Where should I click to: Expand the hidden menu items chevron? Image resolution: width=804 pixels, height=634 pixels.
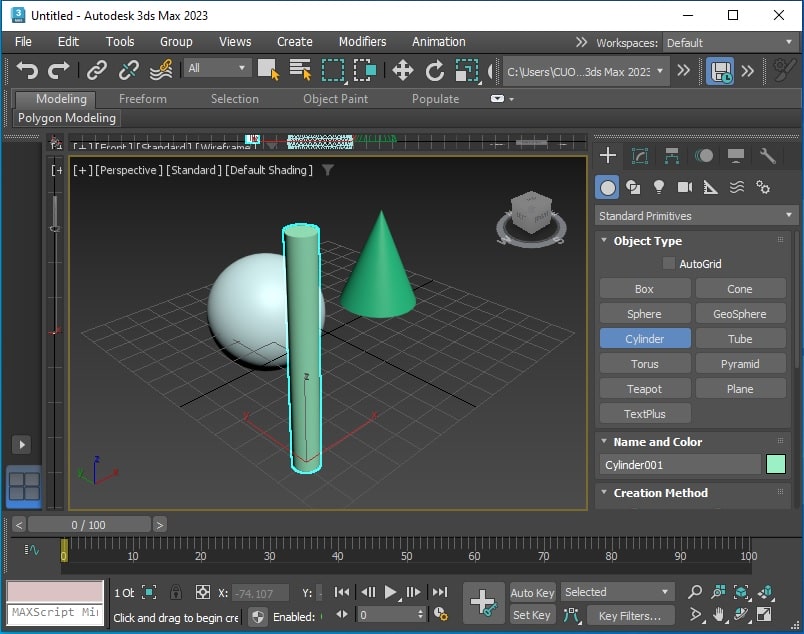581,43
